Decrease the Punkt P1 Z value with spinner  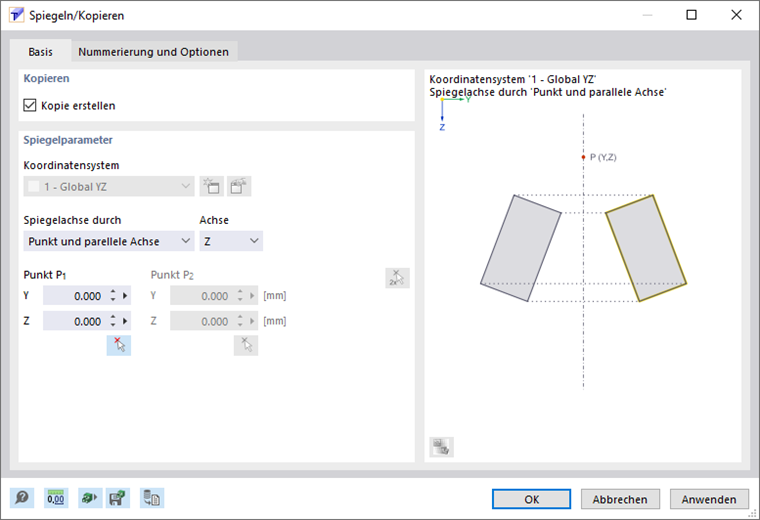point(113,325)
